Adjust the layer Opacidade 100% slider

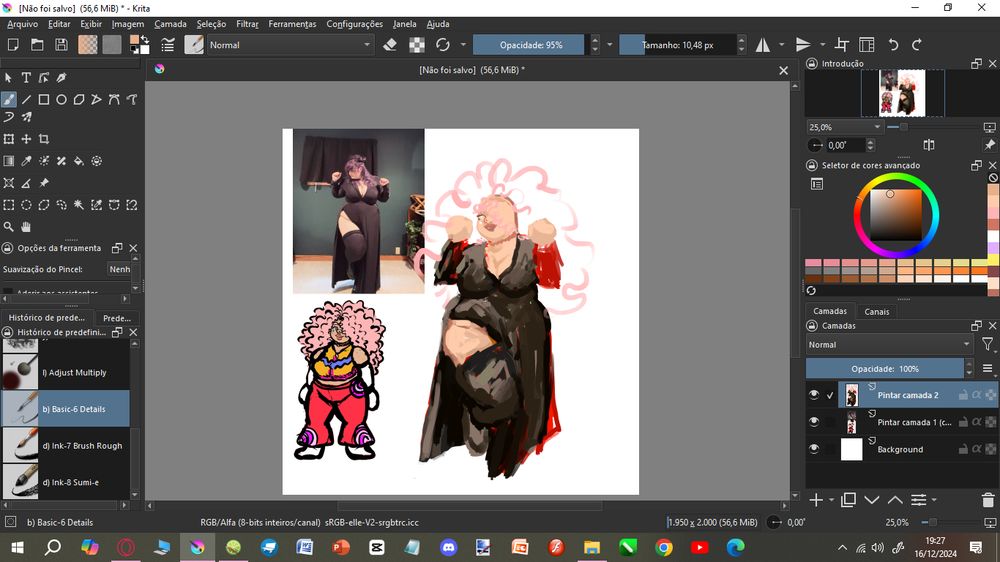(885, 369)
